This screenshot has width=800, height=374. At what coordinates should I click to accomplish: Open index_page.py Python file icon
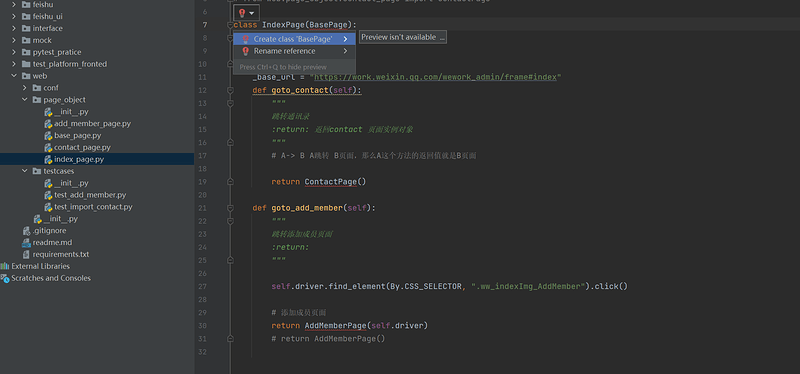click(x=48, y=159)
